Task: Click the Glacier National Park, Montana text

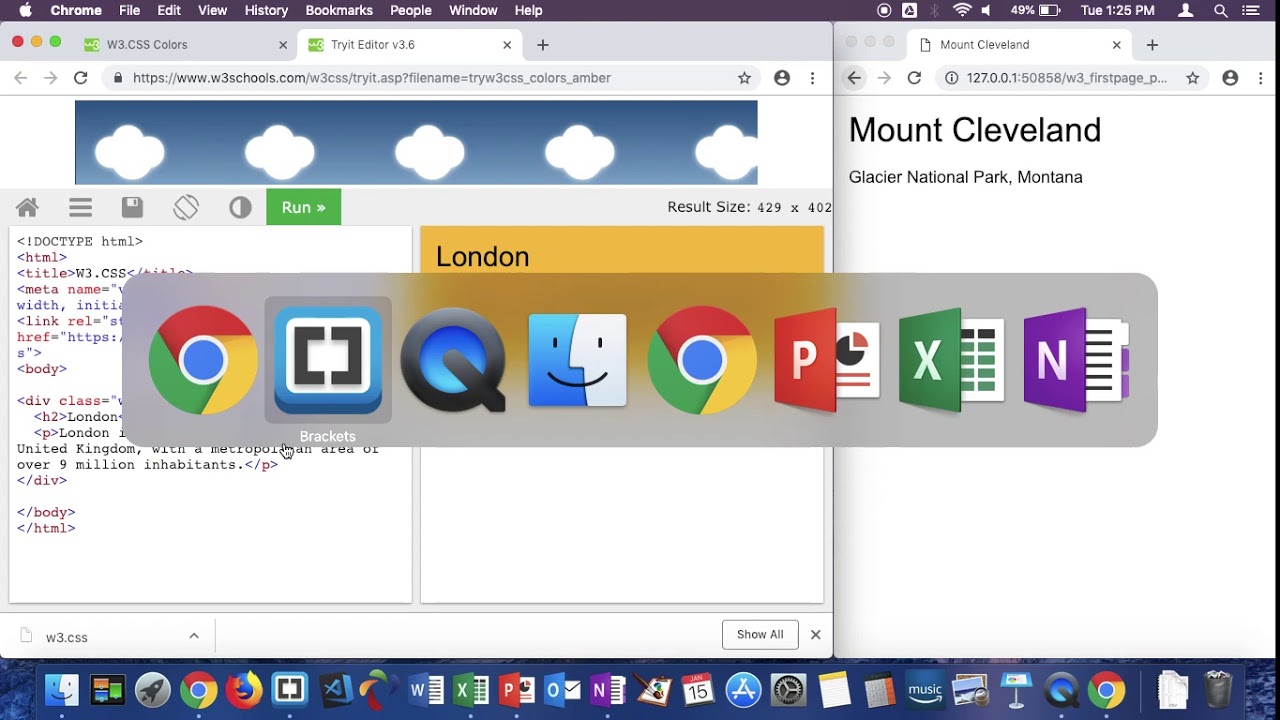Action: (x=966, y=177)
